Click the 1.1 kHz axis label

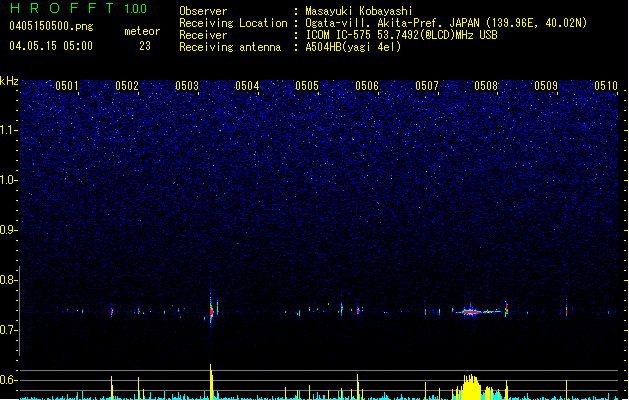(x=9, y=130)
